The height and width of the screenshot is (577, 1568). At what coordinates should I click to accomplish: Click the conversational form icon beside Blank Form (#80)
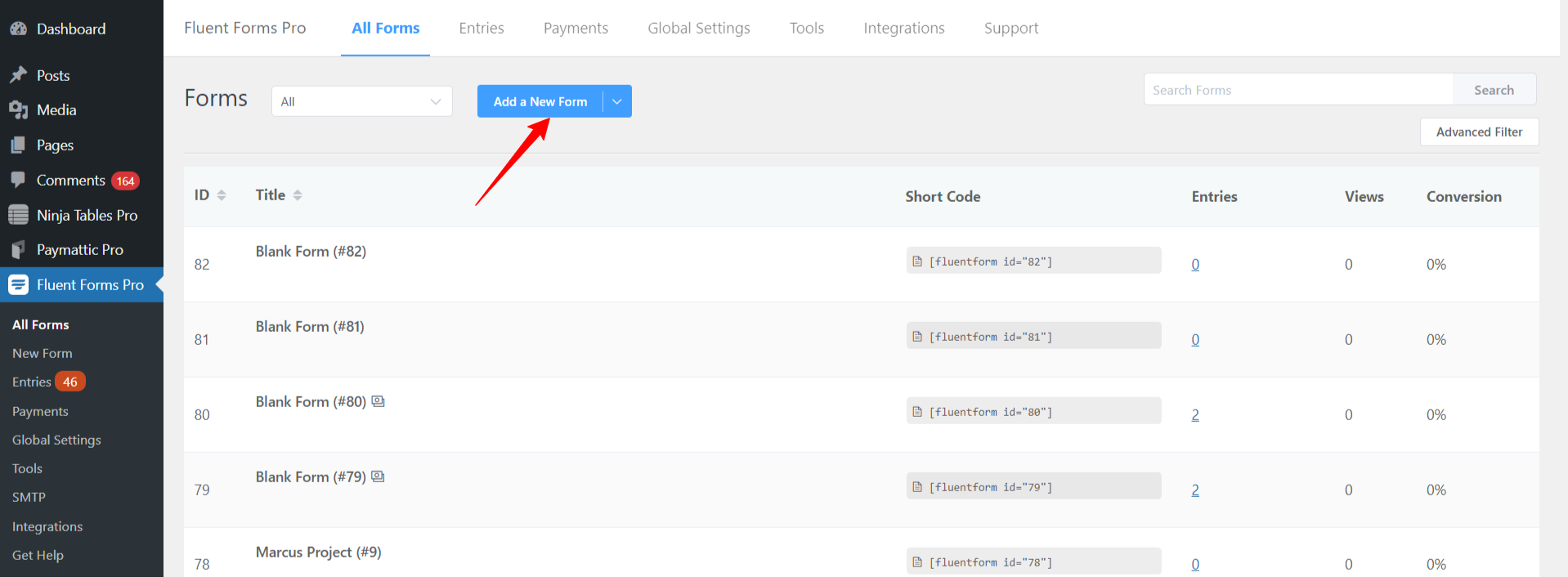point(378,401)
